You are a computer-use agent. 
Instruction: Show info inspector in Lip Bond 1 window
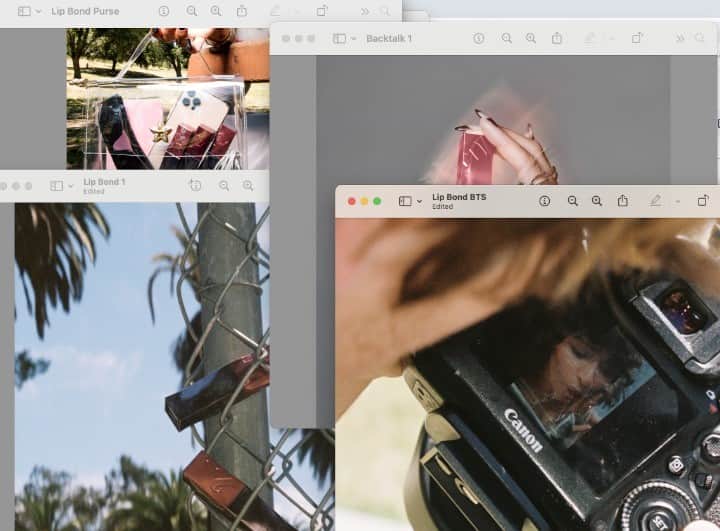[x=196, y=186]
